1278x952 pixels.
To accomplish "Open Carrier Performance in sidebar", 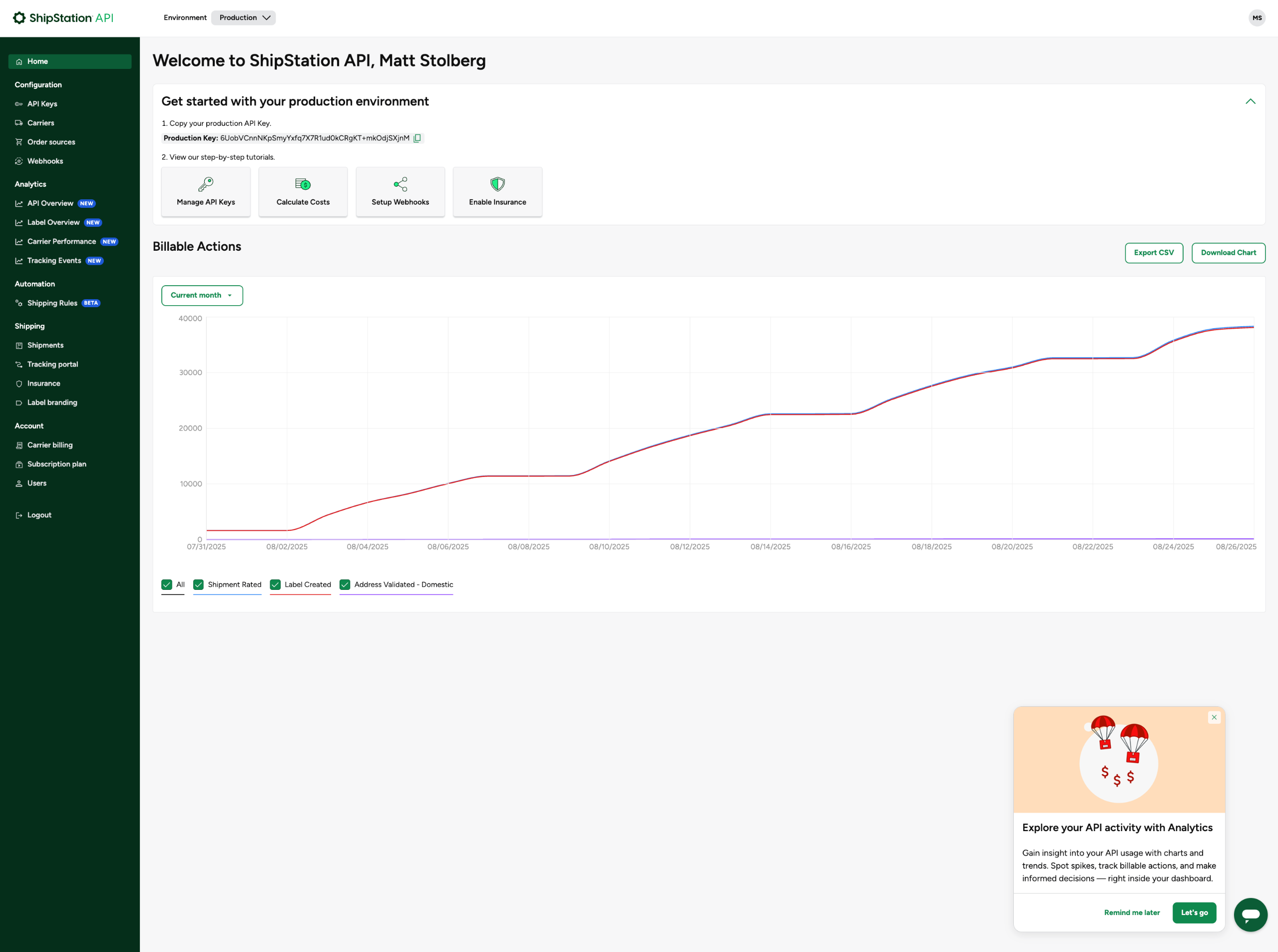I will [61, 241].
